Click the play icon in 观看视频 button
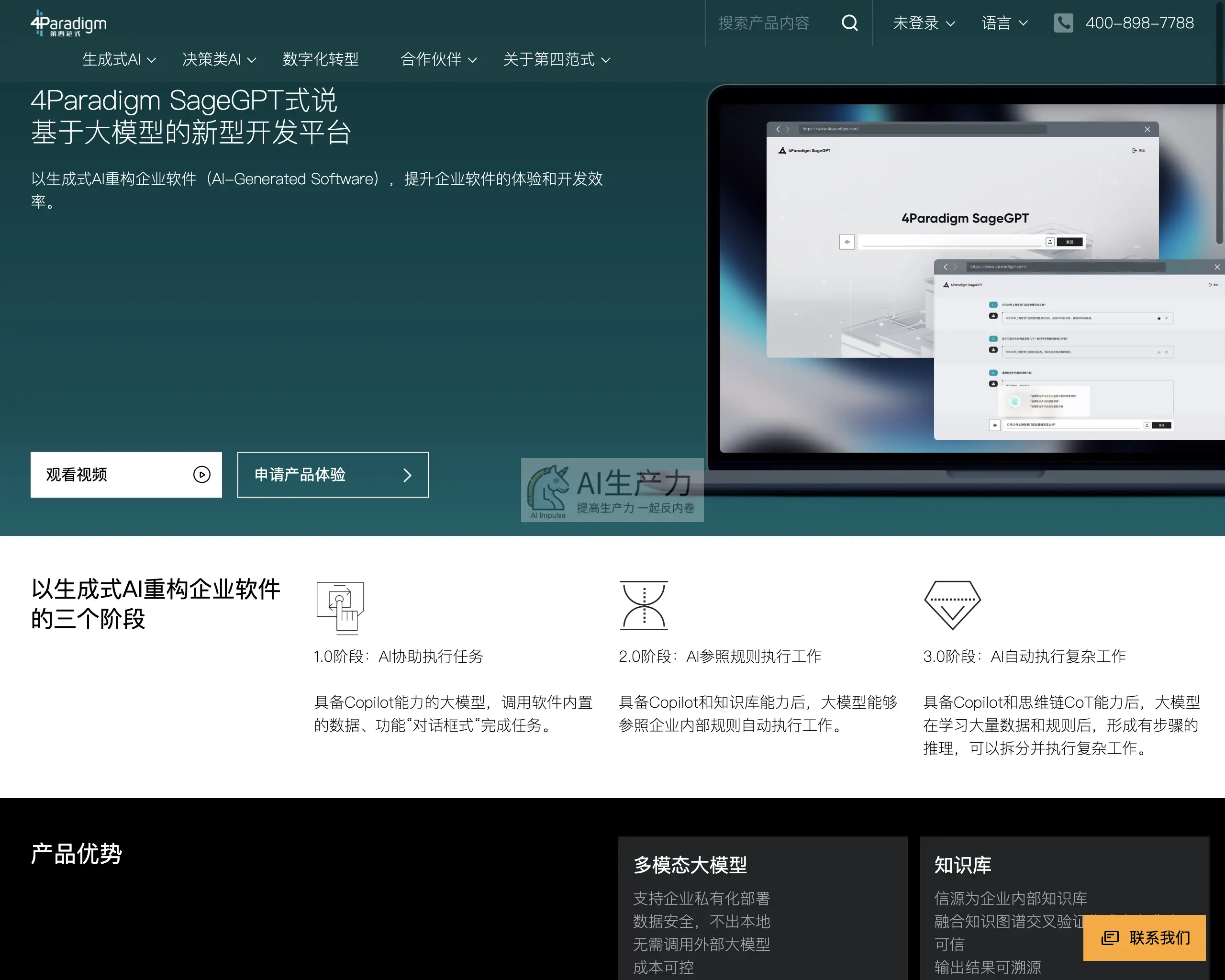This screenshot has width=1225, height=980. (x=202, y=474)
